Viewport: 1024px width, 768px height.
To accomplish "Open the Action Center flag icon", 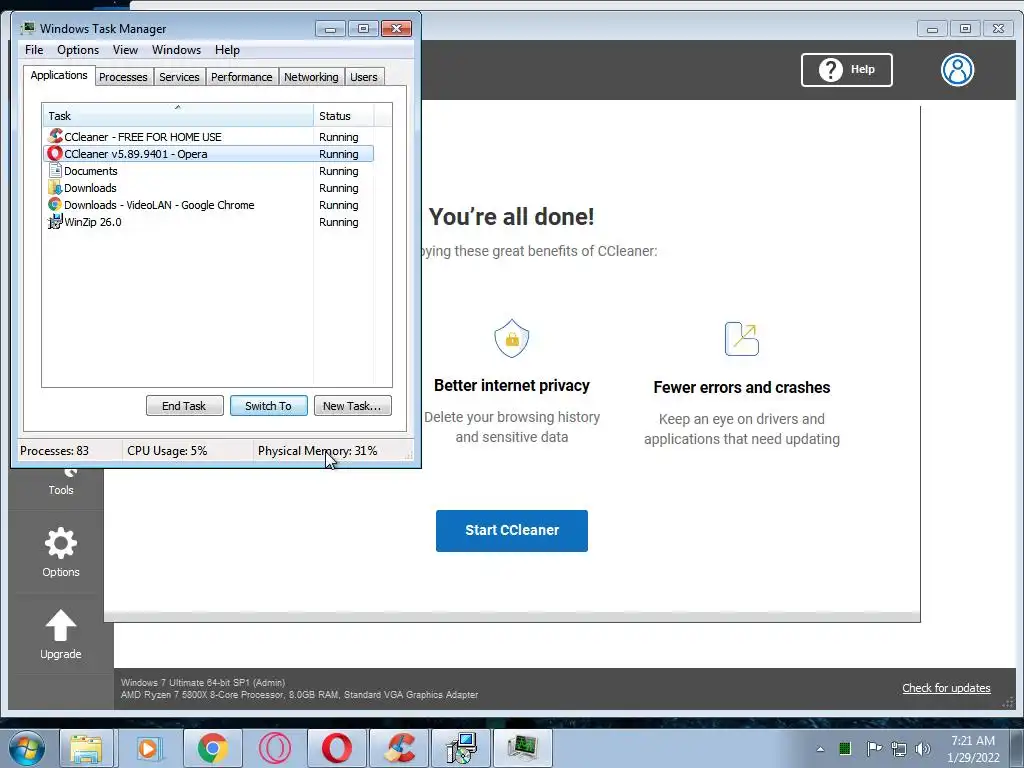I will point(874,748).
